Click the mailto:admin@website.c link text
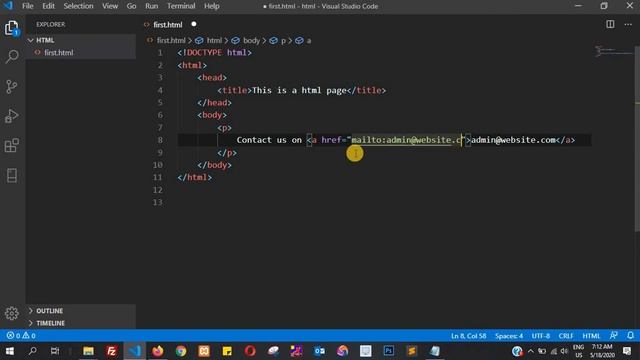The width and height of the screenshot is (640, 360). [x=406, y=140]
